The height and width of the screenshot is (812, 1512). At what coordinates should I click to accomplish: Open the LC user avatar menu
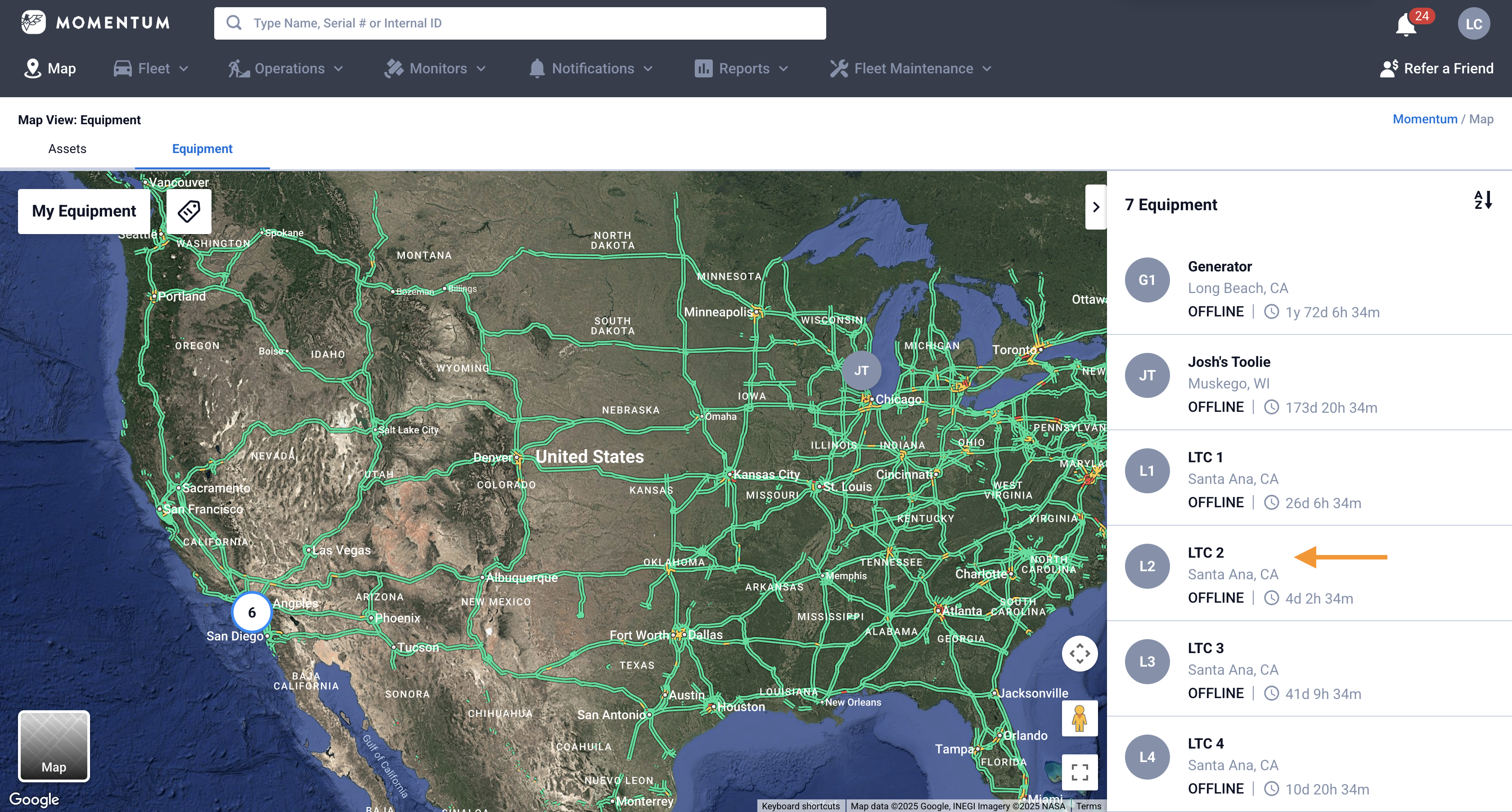[x=1473, y=24]
